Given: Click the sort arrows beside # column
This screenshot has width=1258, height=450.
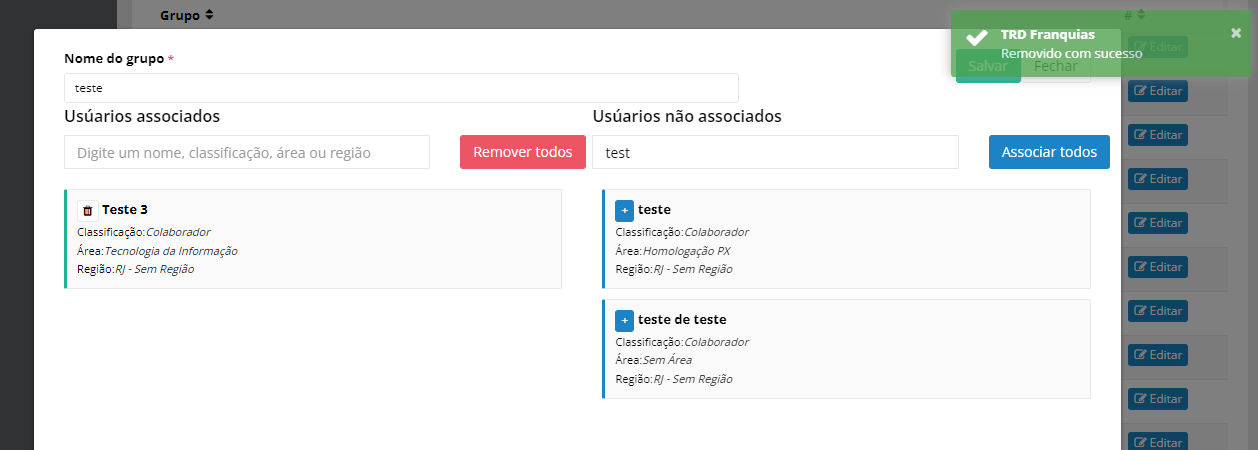Looking at the screenshot, I should coord(1141,15).
